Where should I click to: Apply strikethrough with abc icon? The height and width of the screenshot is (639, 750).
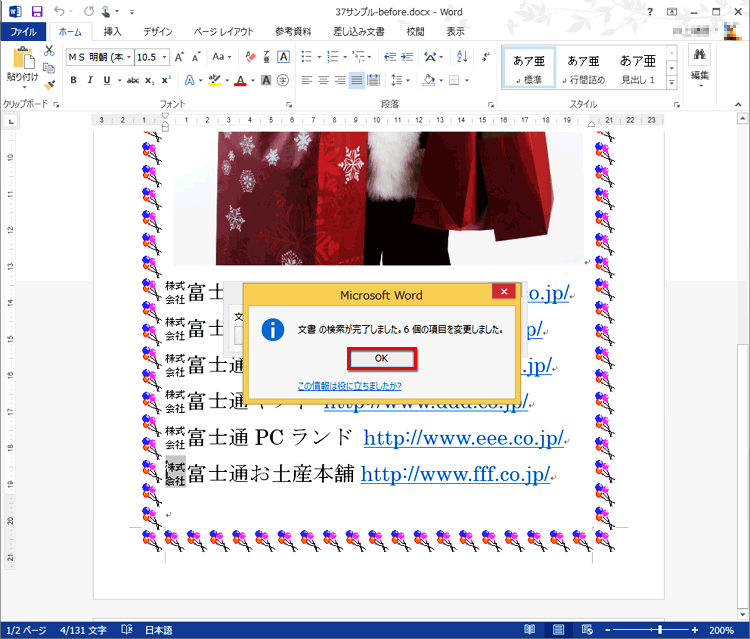point(133,80)
